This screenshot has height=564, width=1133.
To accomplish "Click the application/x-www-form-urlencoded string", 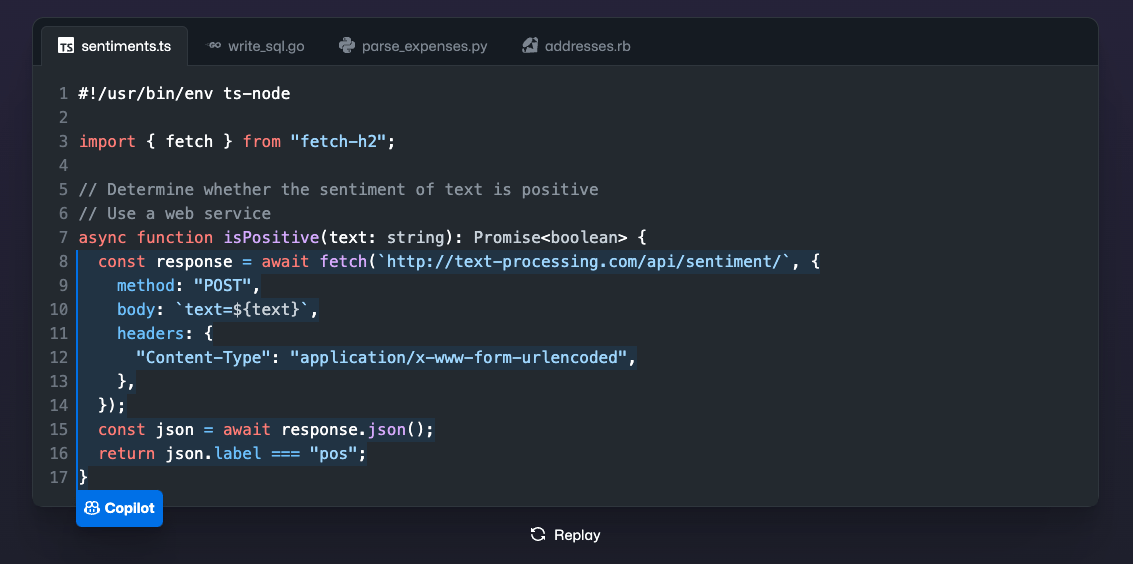I will coord(458,357).
